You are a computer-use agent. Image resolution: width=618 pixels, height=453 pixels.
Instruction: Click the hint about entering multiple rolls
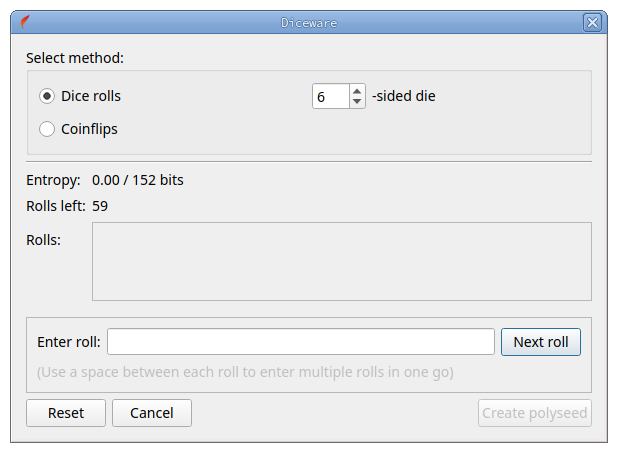245,372
